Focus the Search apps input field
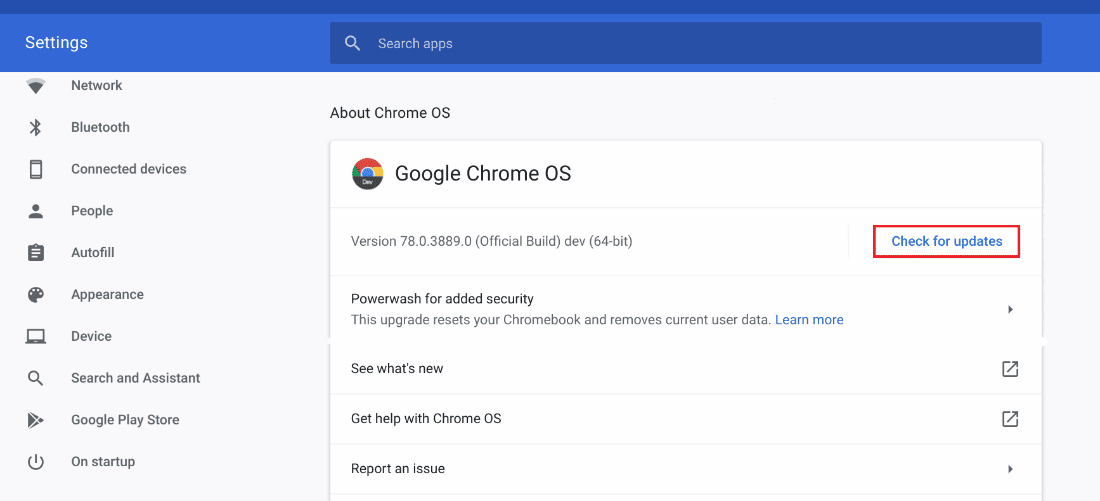The width and height of the screenshot is (1100, 501). [x=685, y=44]
